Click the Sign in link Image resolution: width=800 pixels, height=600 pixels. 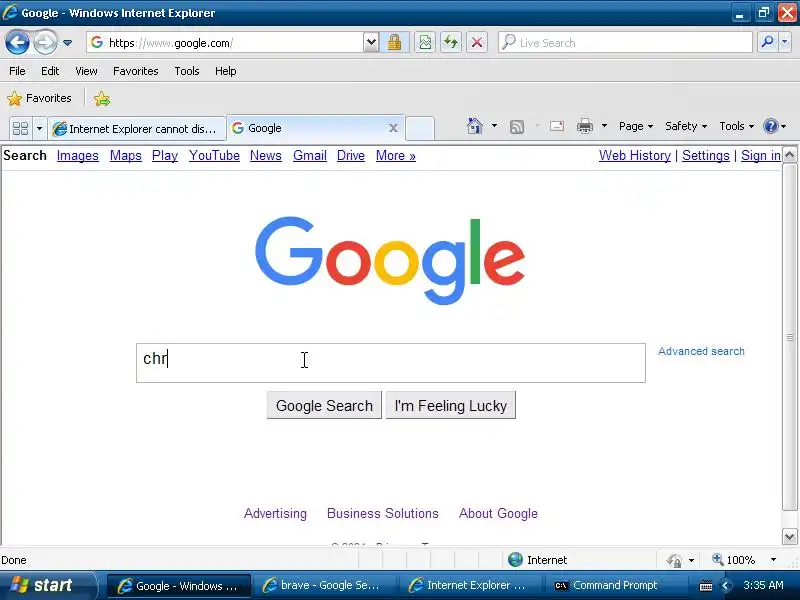(x=761, y=156)
